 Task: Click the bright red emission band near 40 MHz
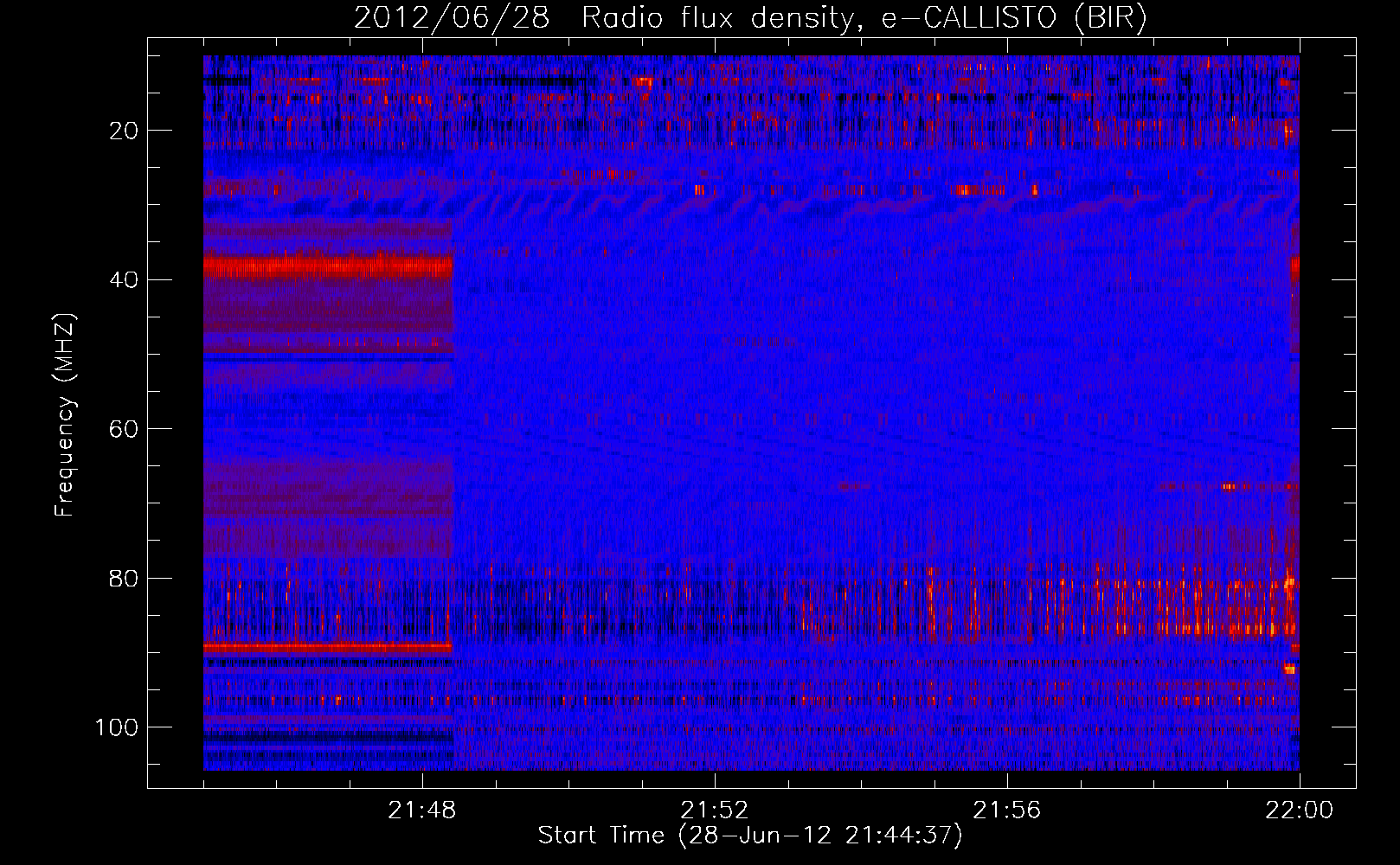(328, 266)
